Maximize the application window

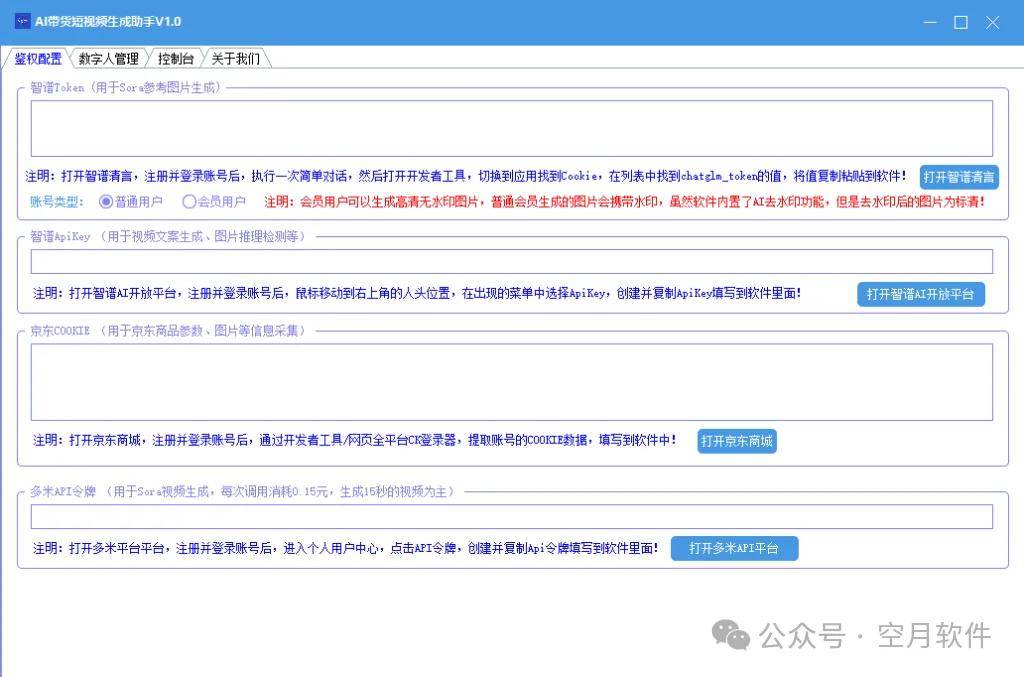click(x=961, y=22)
